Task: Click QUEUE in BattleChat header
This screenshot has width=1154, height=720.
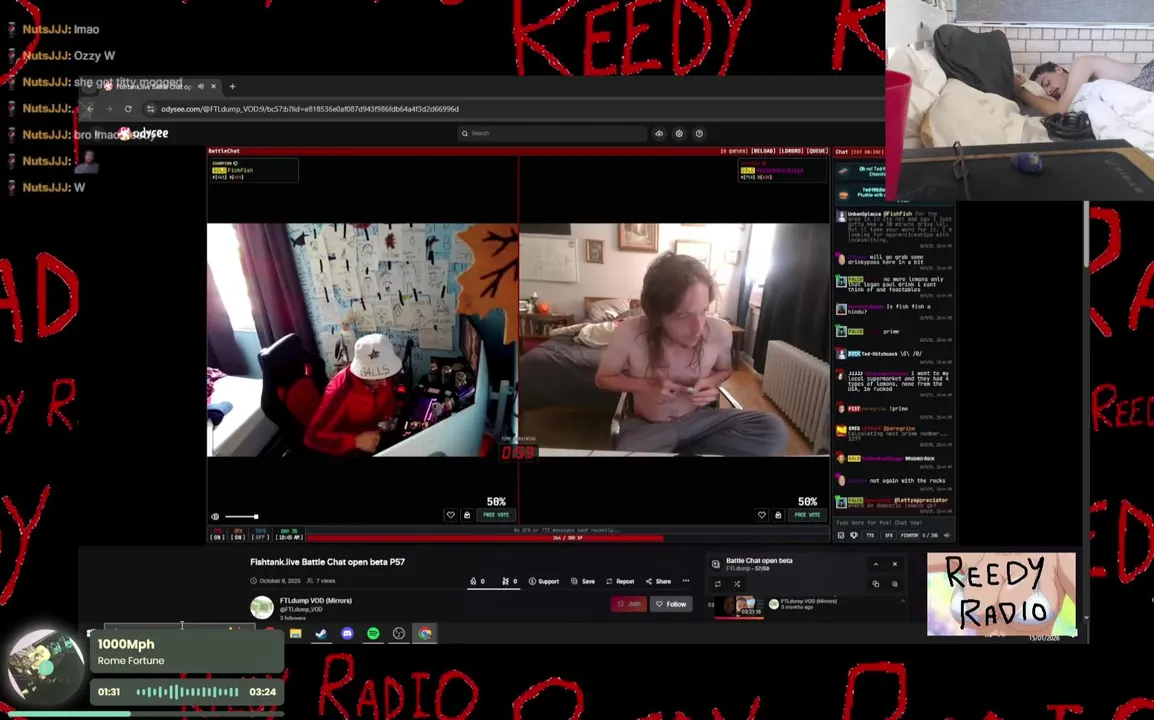Action: [x=818, y=151]
